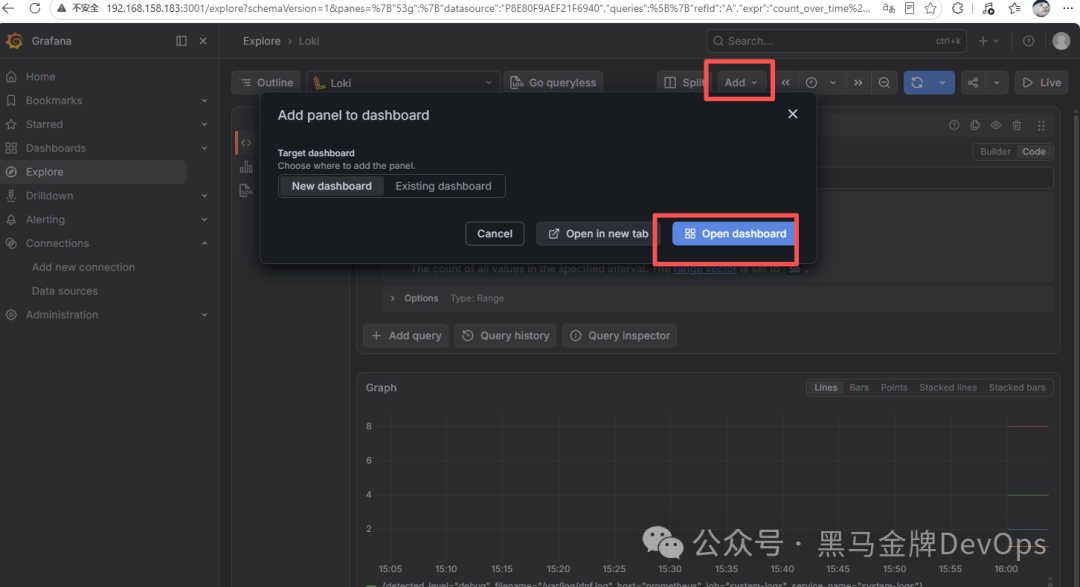Viewport: 1080px width, 587px height.
Task: Toggle the Outline button
Action: click(266, 83)
